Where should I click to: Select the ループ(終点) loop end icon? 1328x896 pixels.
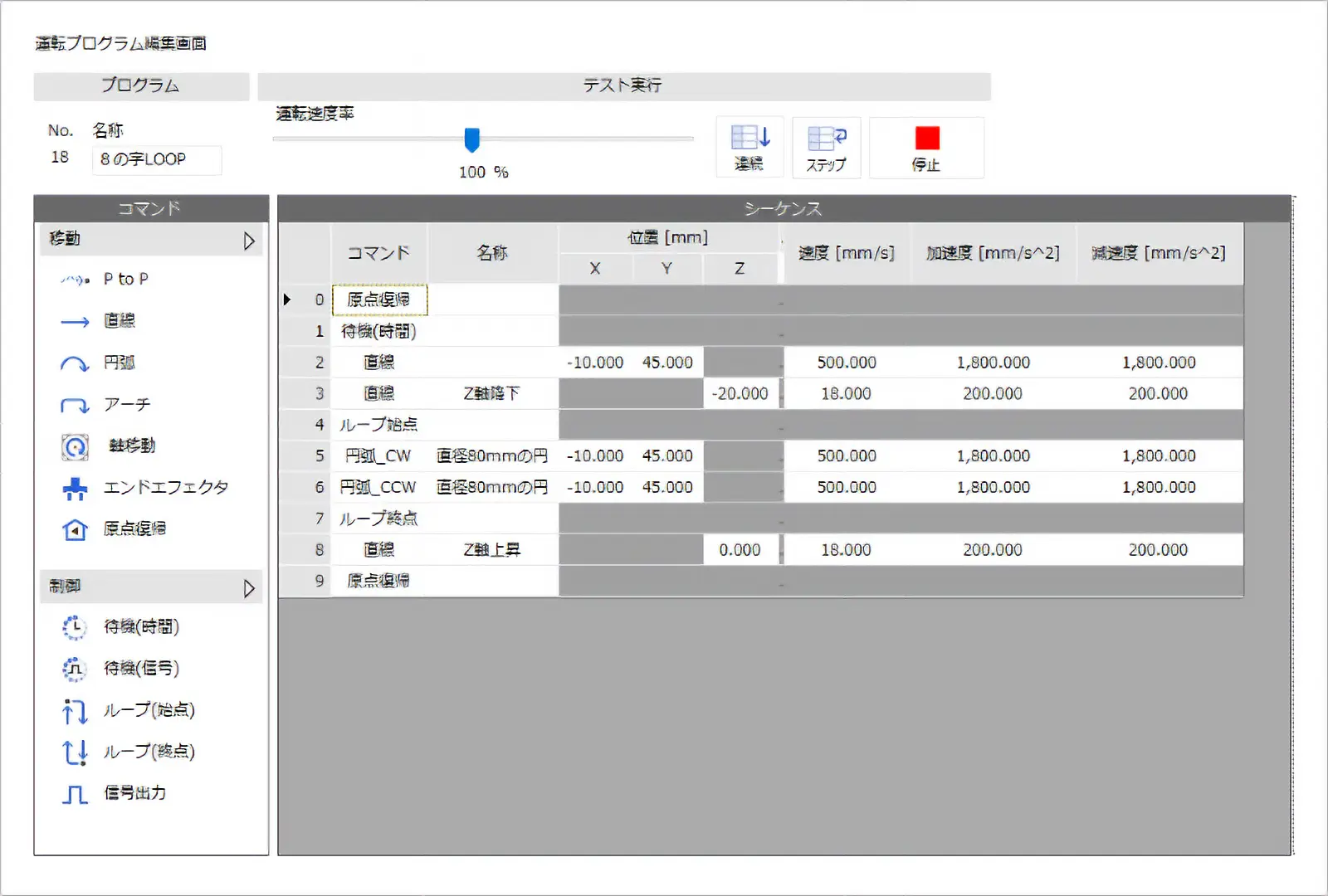tap(75, 752)
